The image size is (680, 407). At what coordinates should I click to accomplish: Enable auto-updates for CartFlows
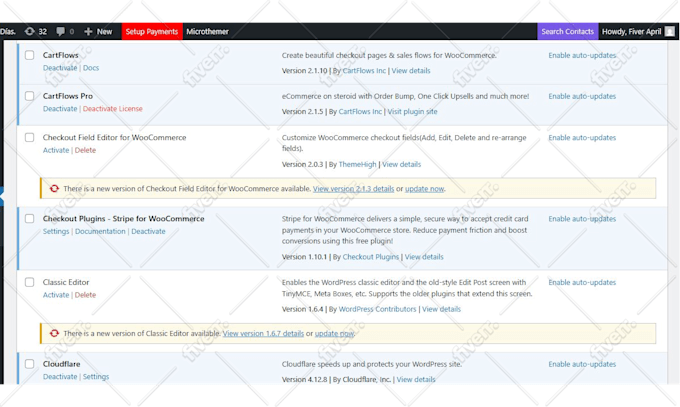(x=582, y=56)
